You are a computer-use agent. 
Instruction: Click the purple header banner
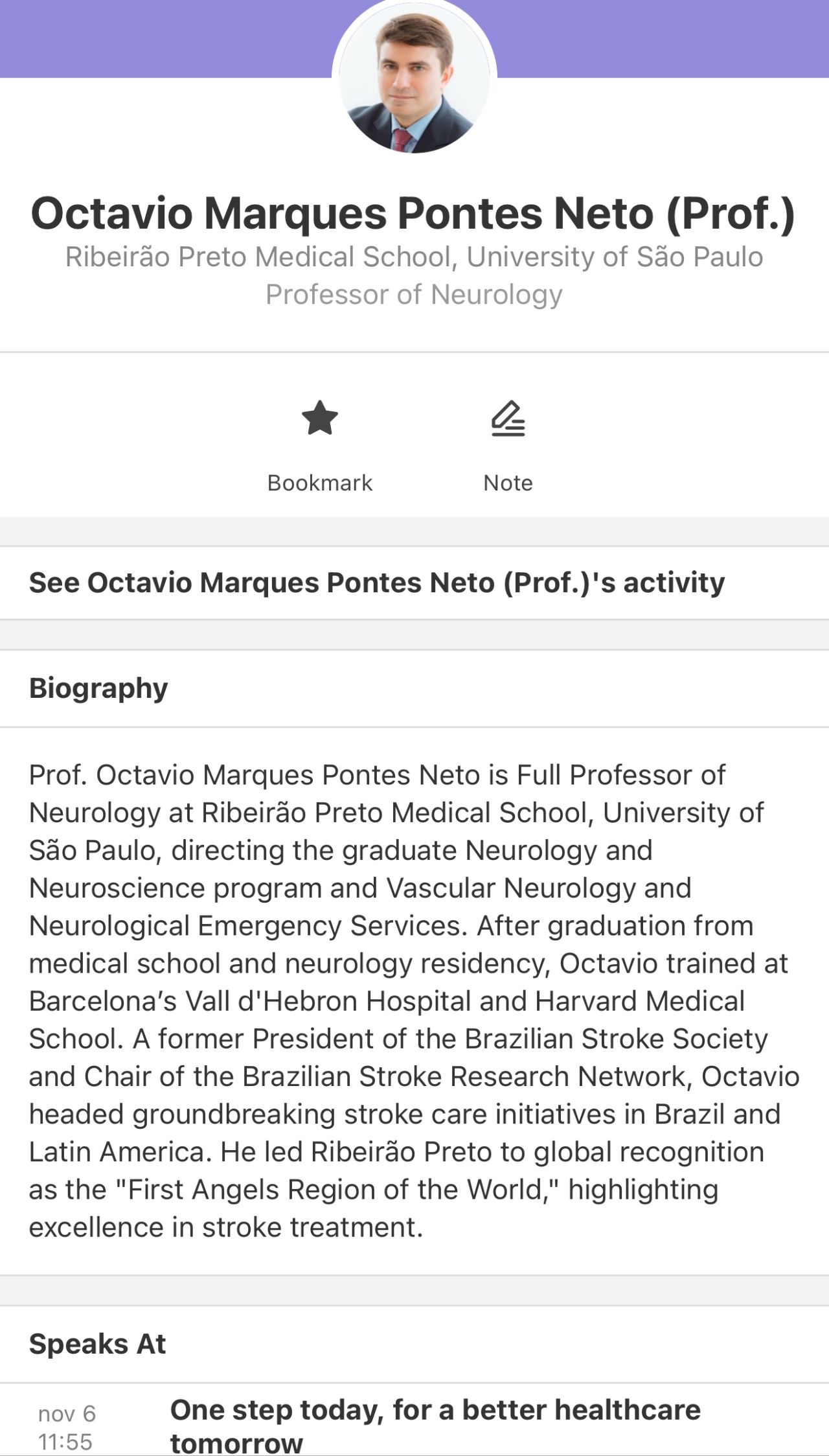pos(162,39)
